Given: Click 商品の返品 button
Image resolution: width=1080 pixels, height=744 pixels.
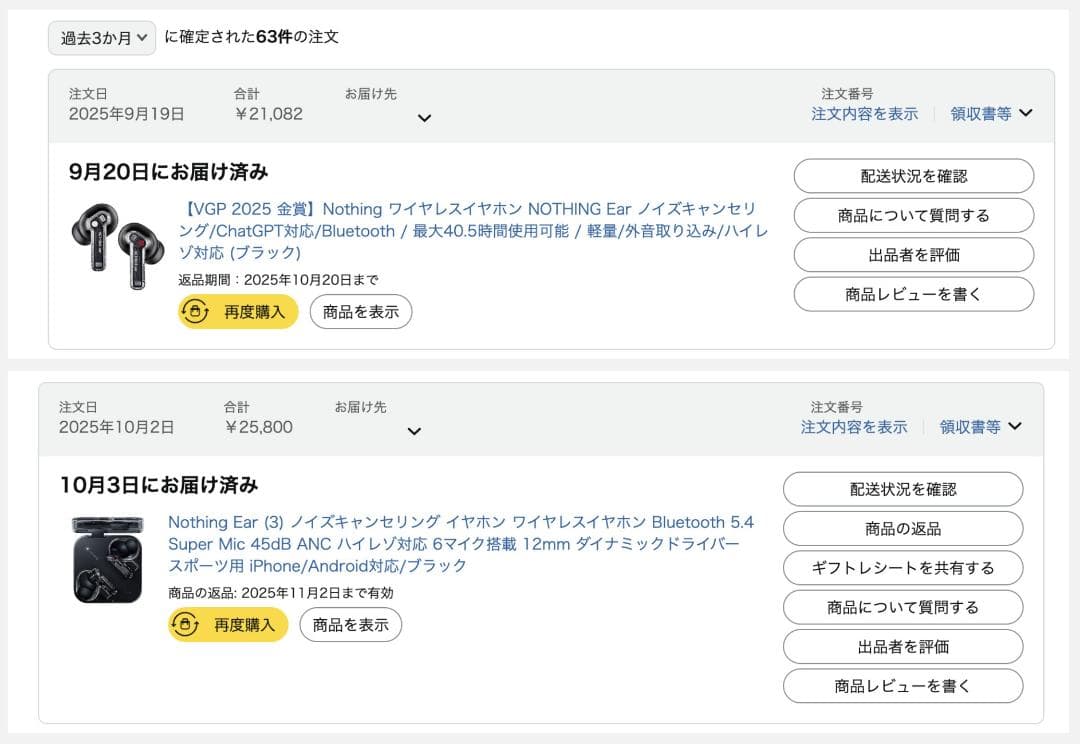Looking at the screenshot, I should point(902,529).
